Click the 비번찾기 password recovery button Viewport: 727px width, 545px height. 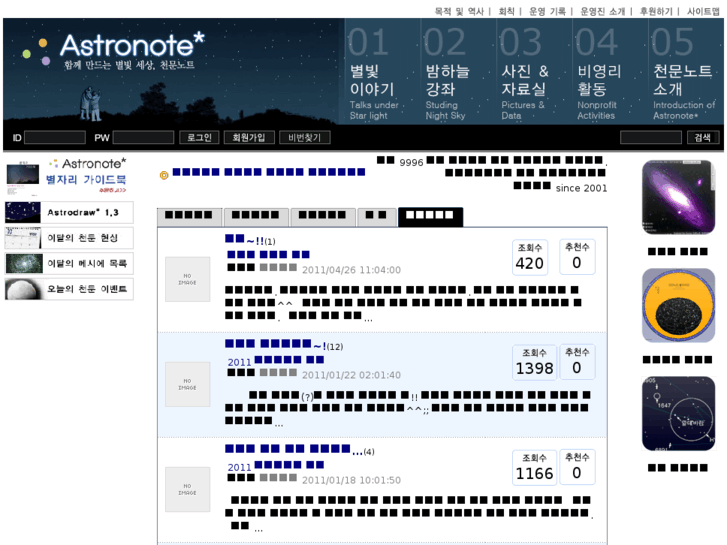coord(305,137)
